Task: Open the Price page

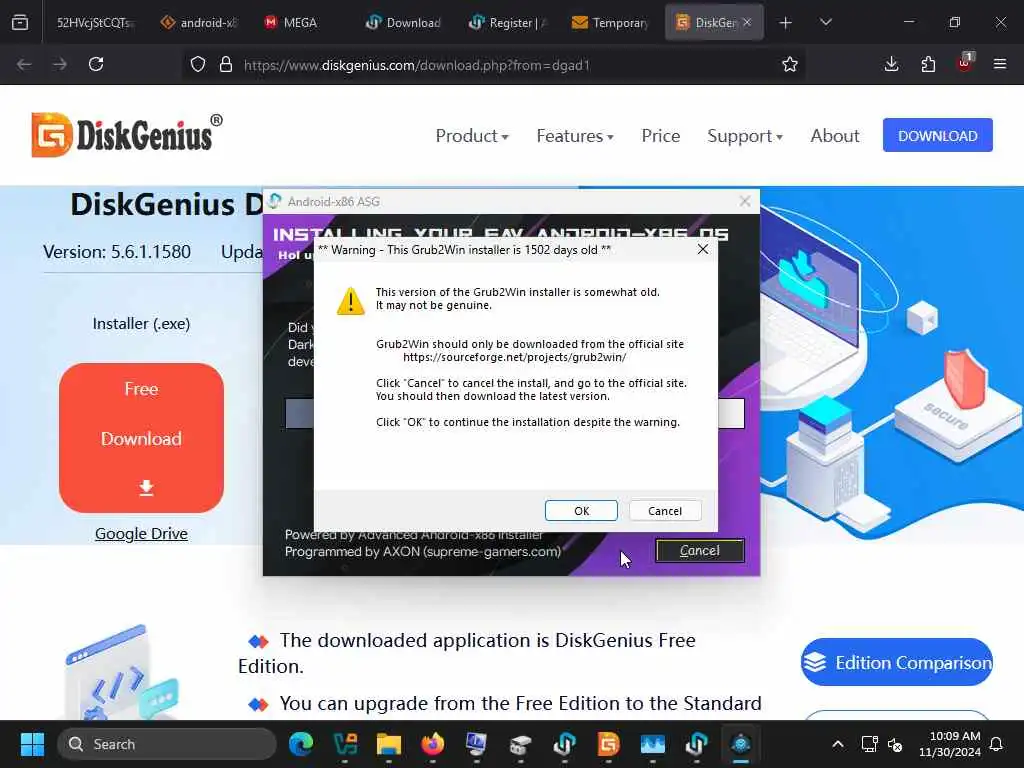Action: [660, 136]
